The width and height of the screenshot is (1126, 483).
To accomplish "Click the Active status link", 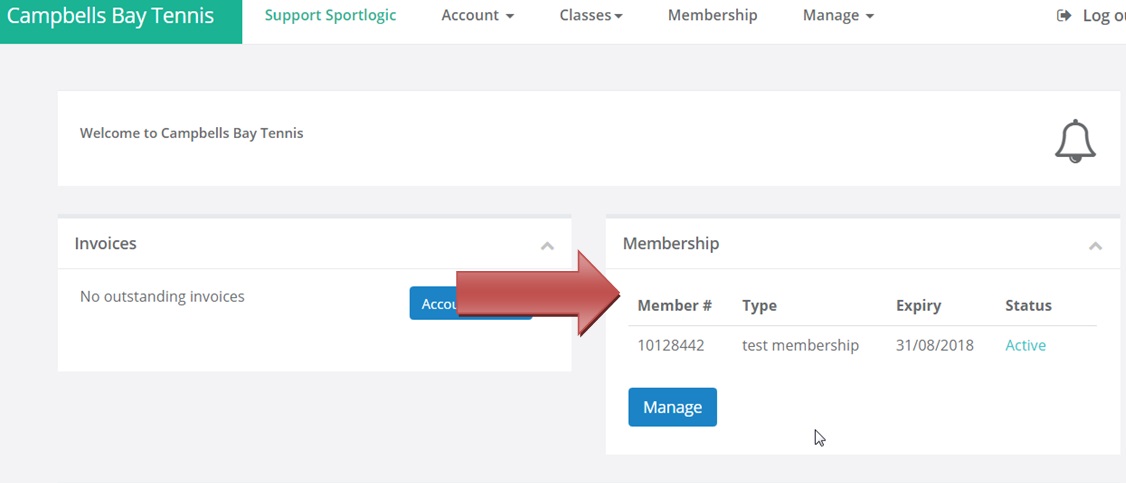I will (1025, 345).
